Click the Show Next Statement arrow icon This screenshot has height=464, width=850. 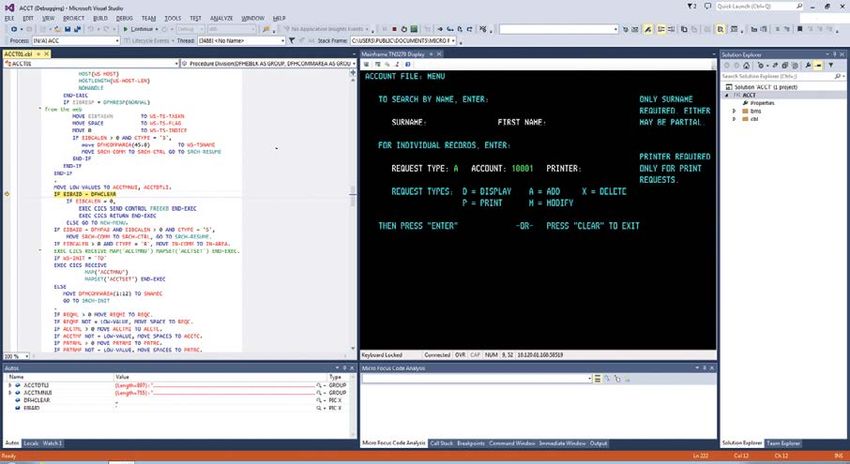coord(440,29)
